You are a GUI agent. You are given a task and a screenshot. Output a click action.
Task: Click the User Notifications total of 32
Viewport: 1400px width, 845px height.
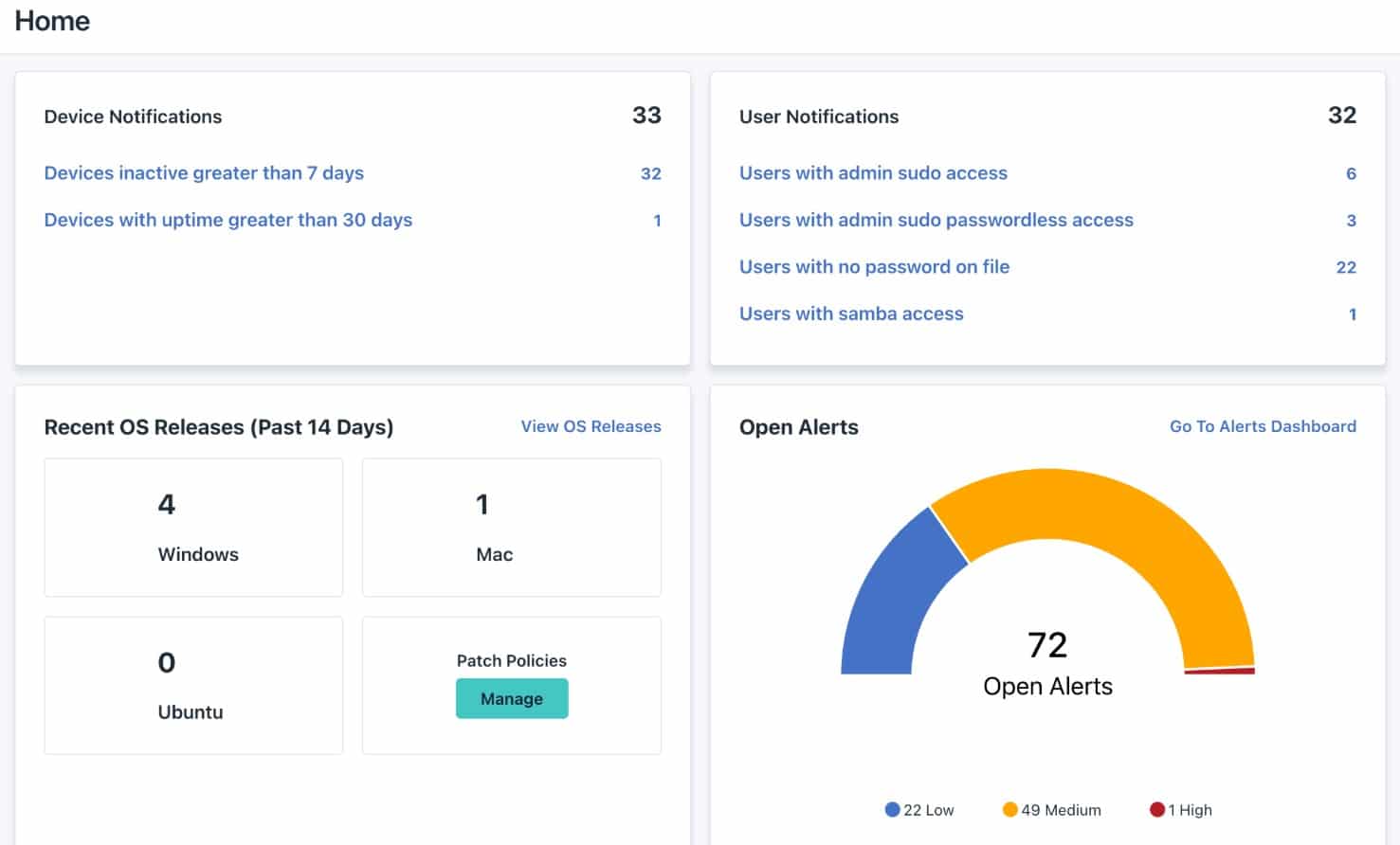pyautogui.click(x=1342, y=116)
